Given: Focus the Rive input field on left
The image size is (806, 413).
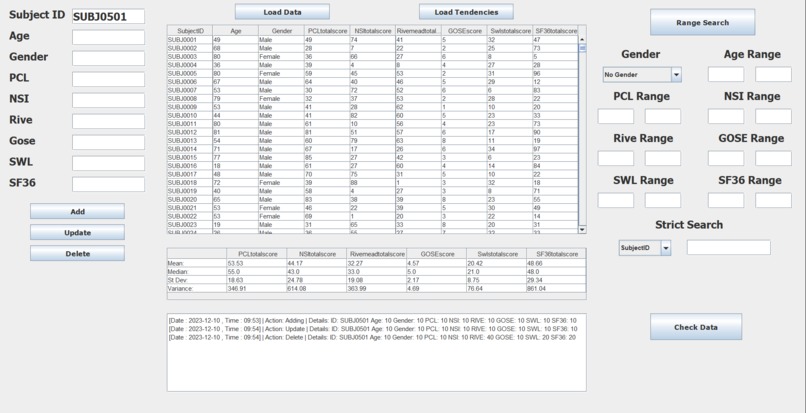Looking at the screenshot, I should pos(108,121).
